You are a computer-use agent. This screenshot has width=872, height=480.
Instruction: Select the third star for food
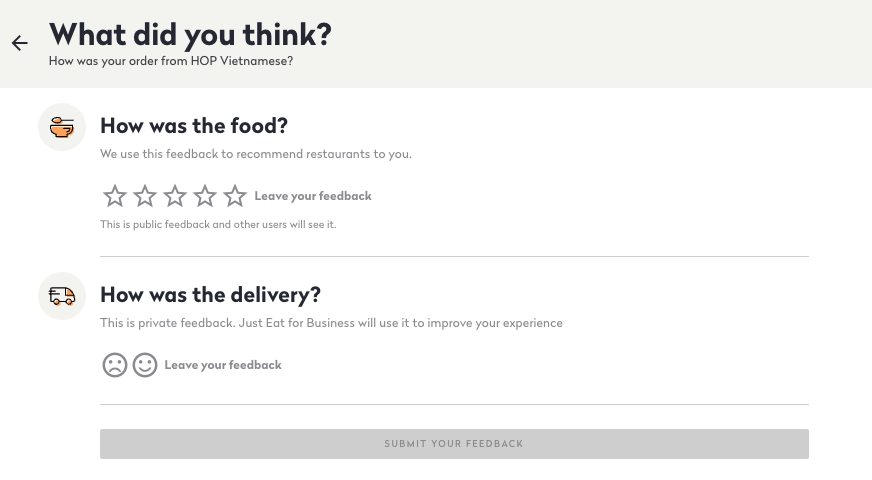click(175, 196)
